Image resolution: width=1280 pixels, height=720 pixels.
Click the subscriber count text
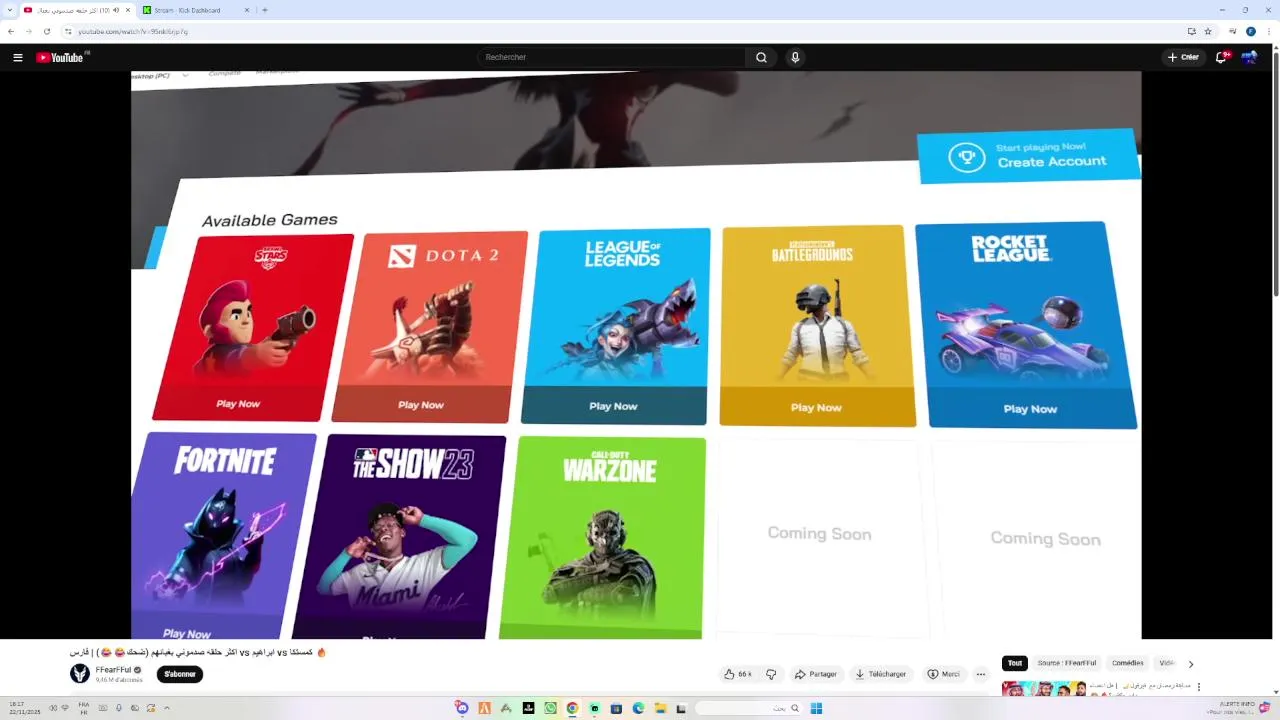[x=118, y=680]
